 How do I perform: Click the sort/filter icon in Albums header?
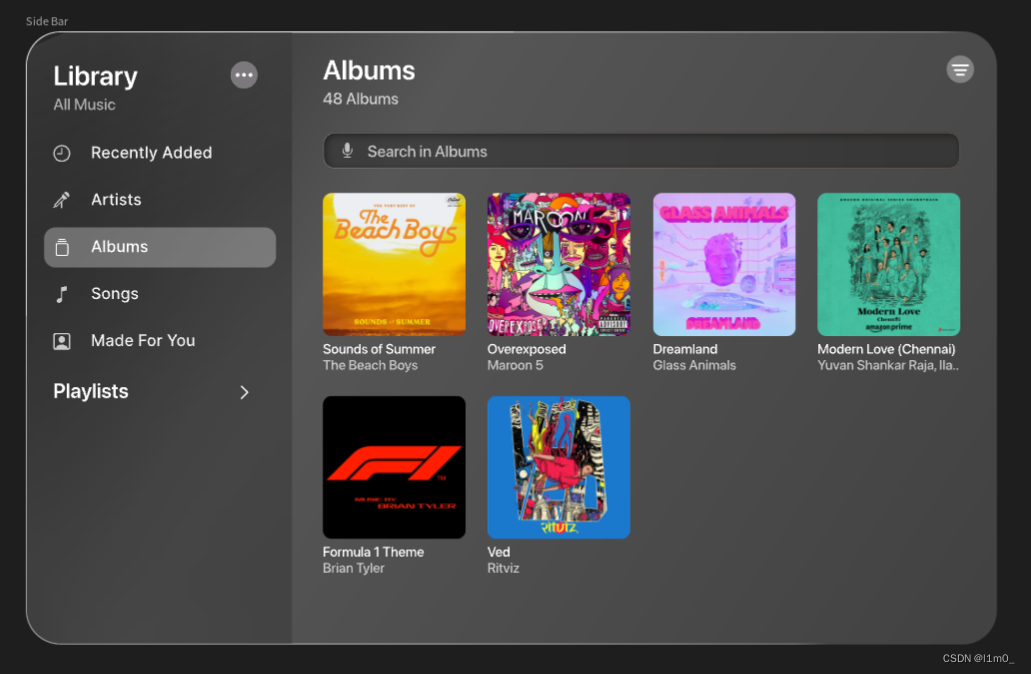click(960, 70)
